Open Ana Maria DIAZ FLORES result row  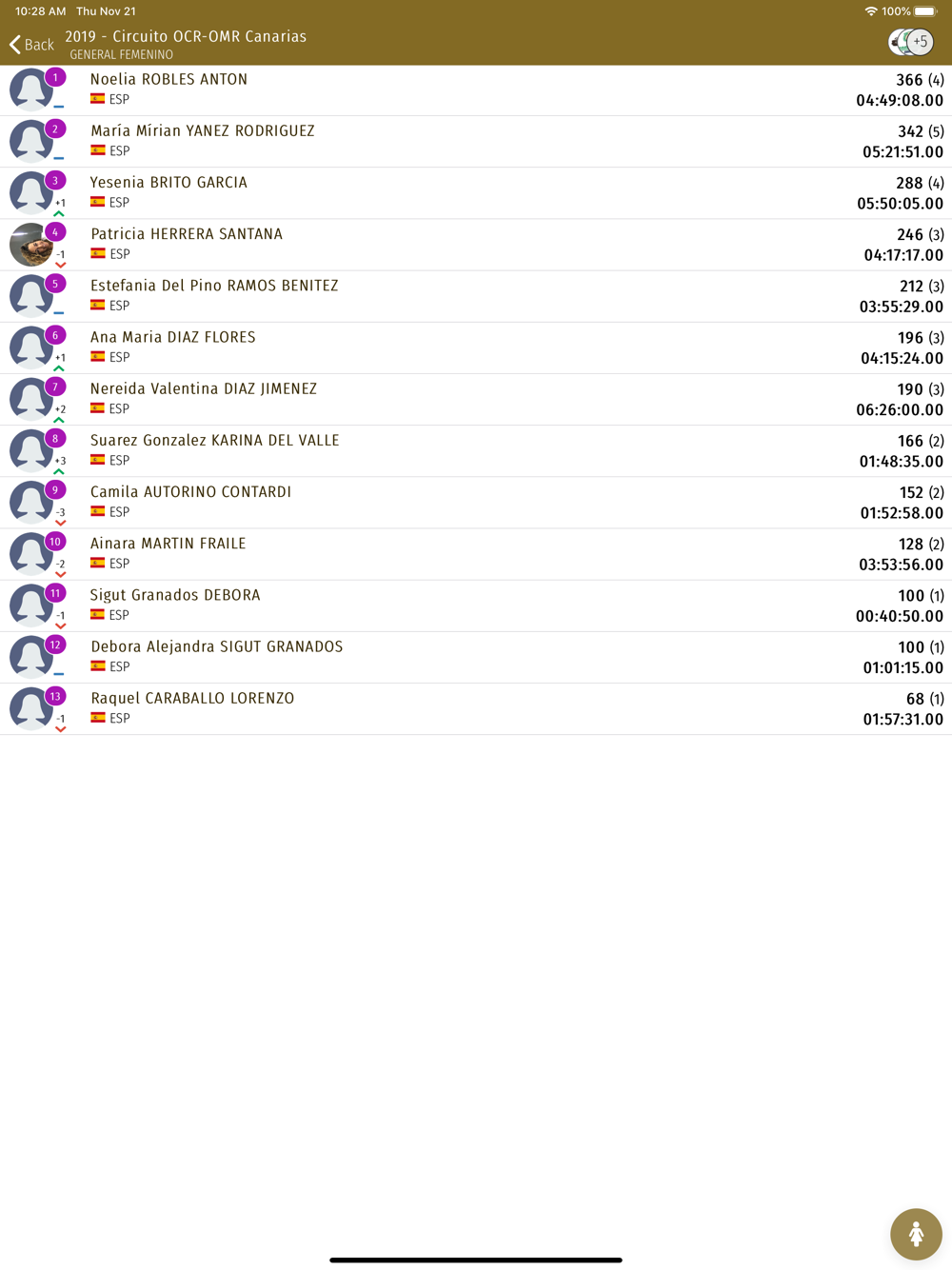tap(476, 347)
